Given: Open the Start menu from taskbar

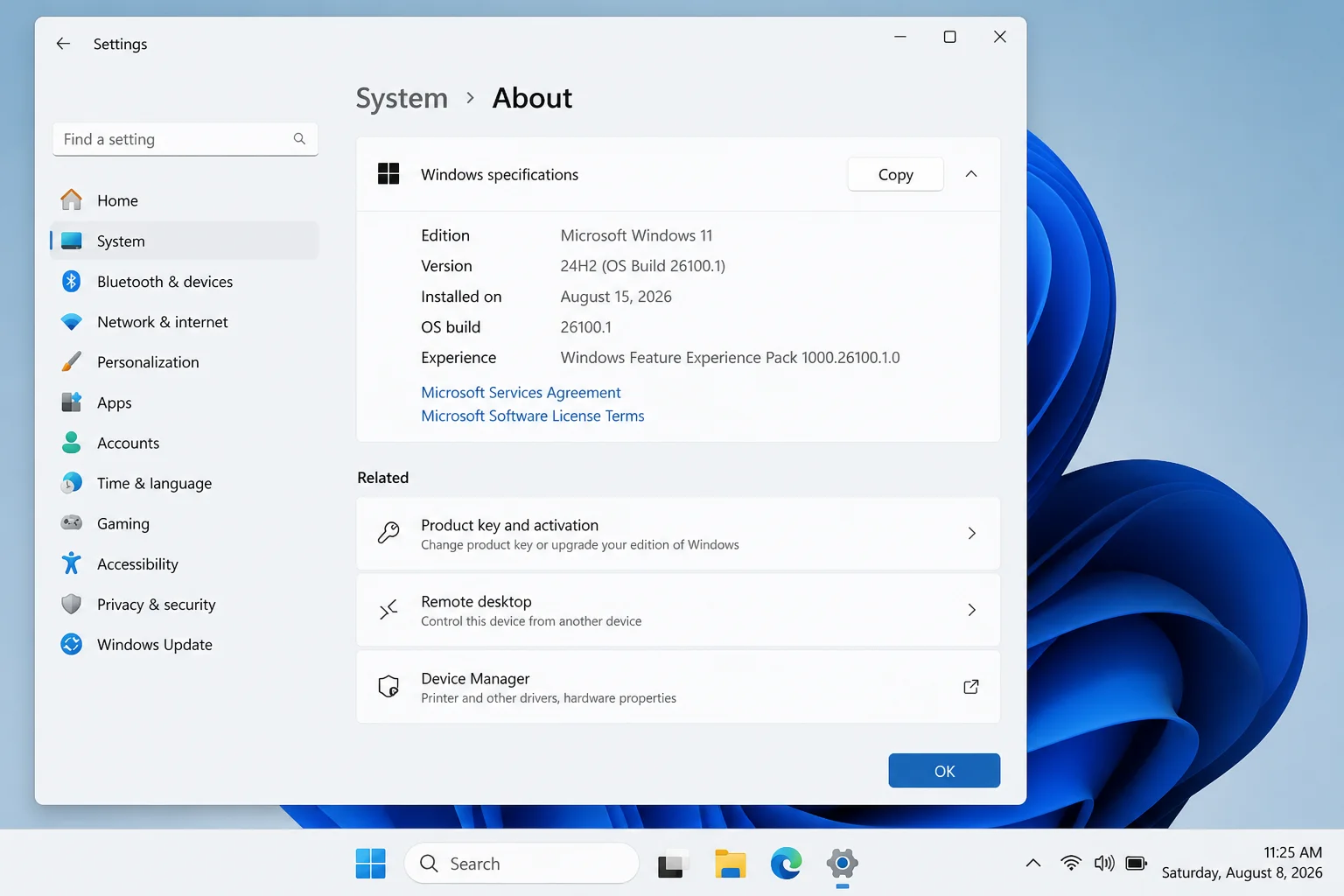Looking at the screenshot, I should [371, 864].
